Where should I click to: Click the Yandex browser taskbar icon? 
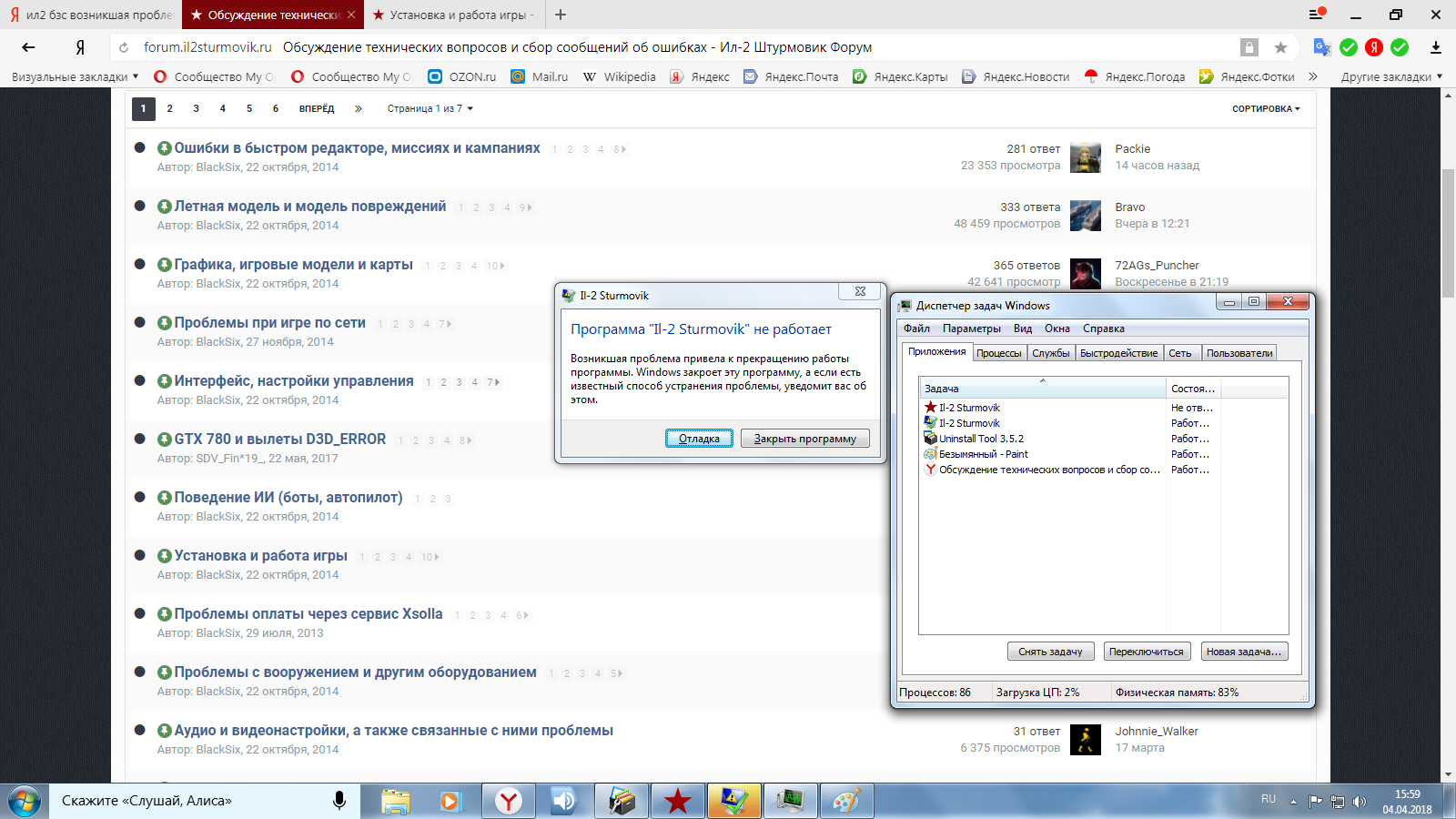click(x=508, y=801)
